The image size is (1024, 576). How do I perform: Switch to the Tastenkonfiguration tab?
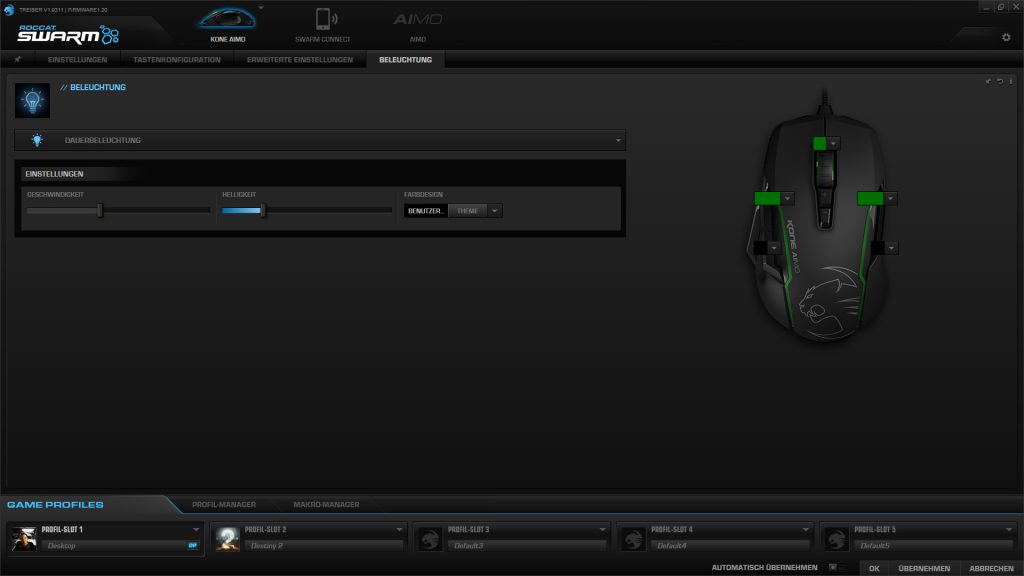(177, 59)
